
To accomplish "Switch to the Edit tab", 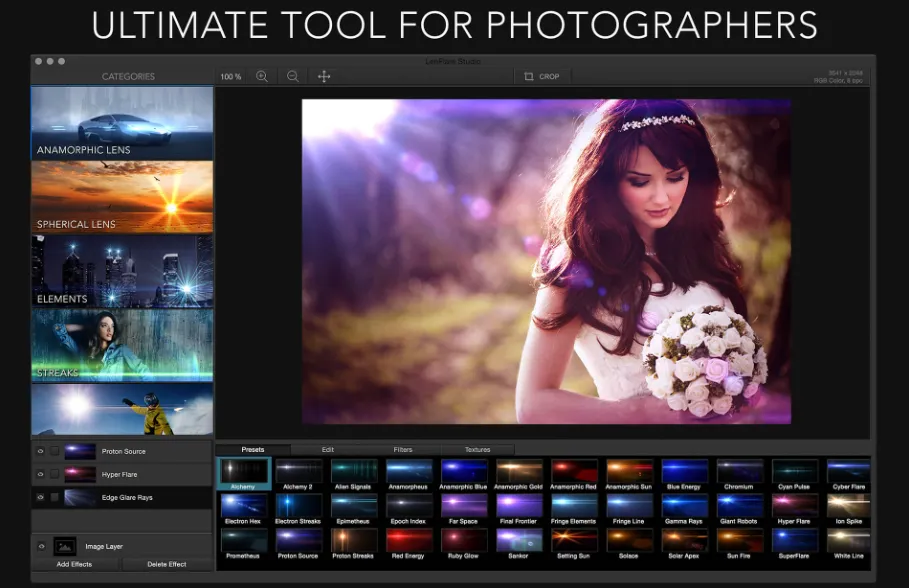I will point(328,449).
